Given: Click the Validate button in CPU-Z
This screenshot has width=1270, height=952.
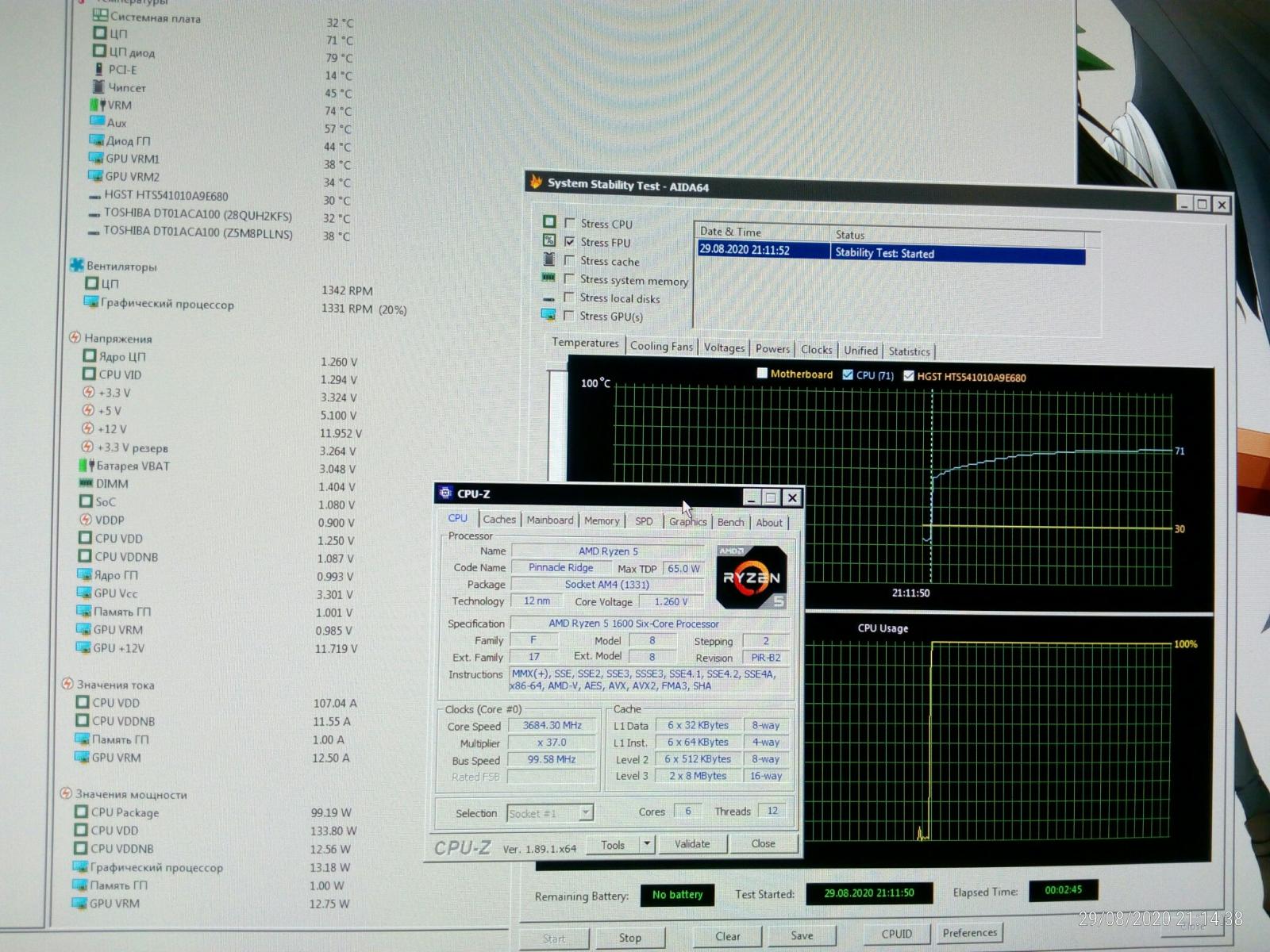Looking at the screenshot, I should [692, 844].
